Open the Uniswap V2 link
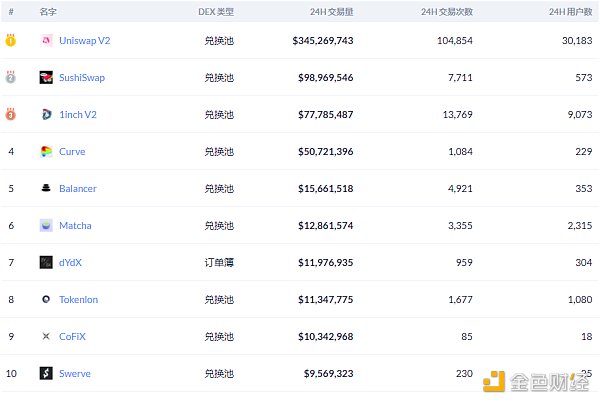This screenshot has height=403, width=600. [85, 41]
